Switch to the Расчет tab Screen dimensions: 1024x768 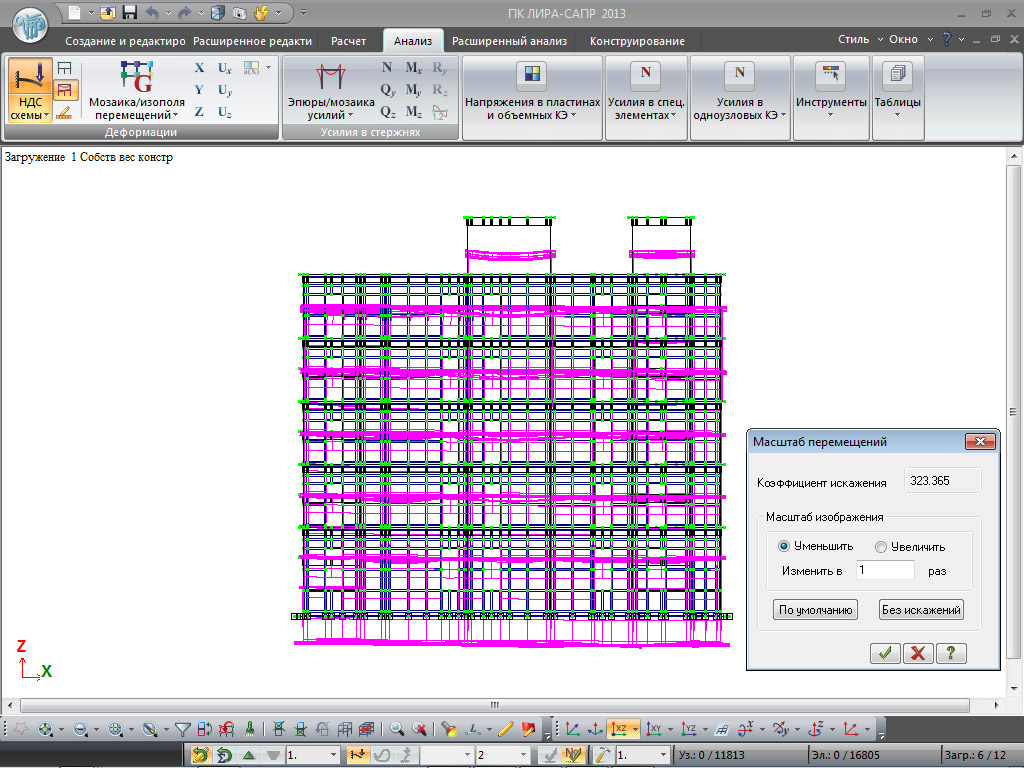(x=348, y=41)
